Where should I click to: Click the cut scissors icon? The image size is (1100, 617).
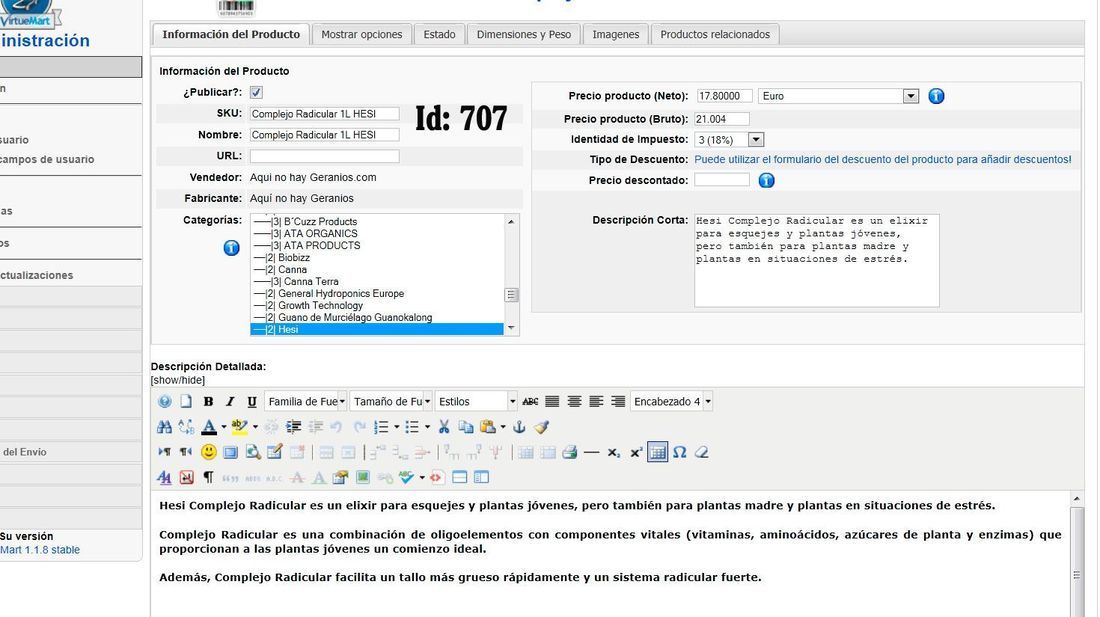[x=443, y=427]
